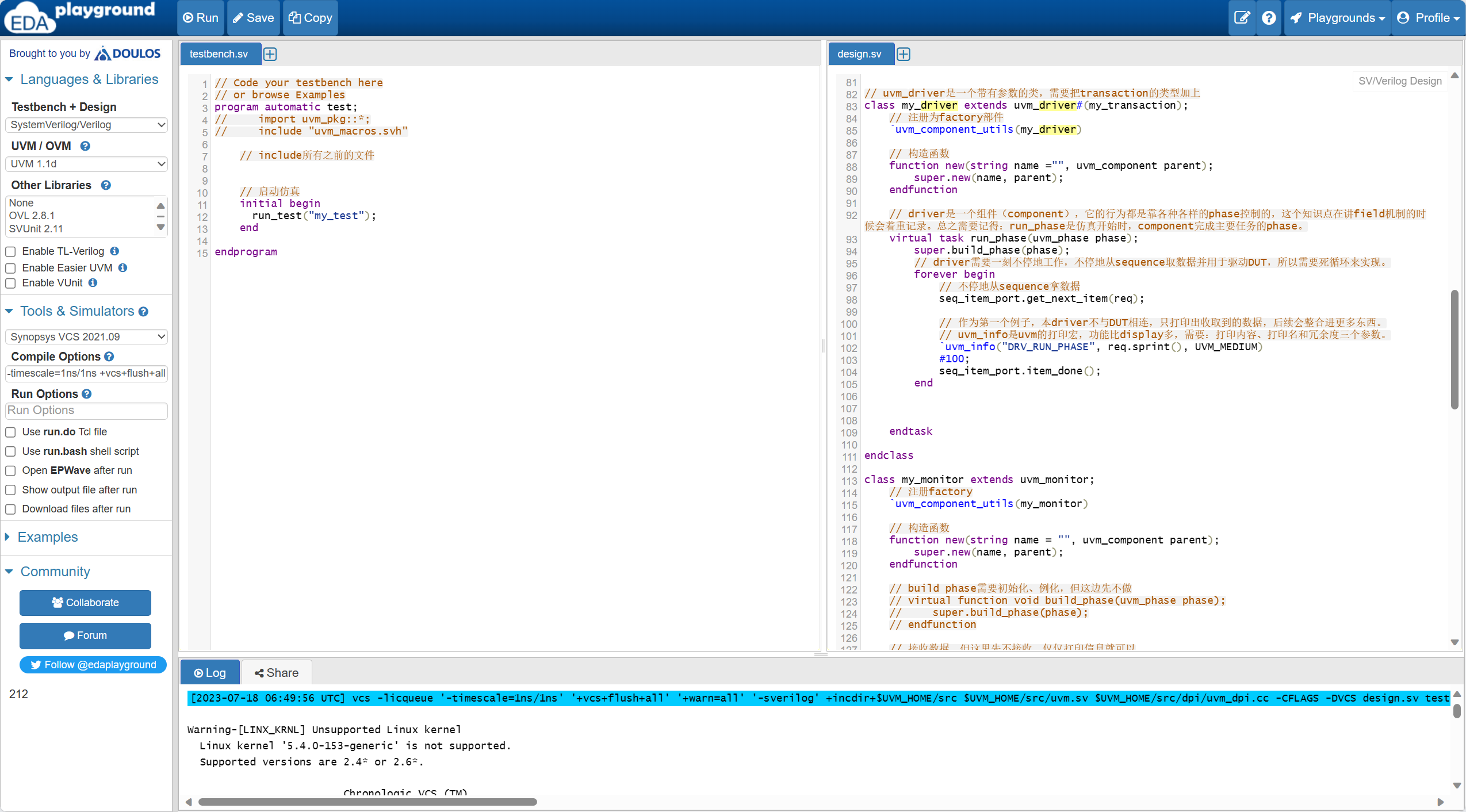Click log pane scroll-down arrow
The height and width of the screenshot is (812, 1466).
click(x=1457, y=786)
